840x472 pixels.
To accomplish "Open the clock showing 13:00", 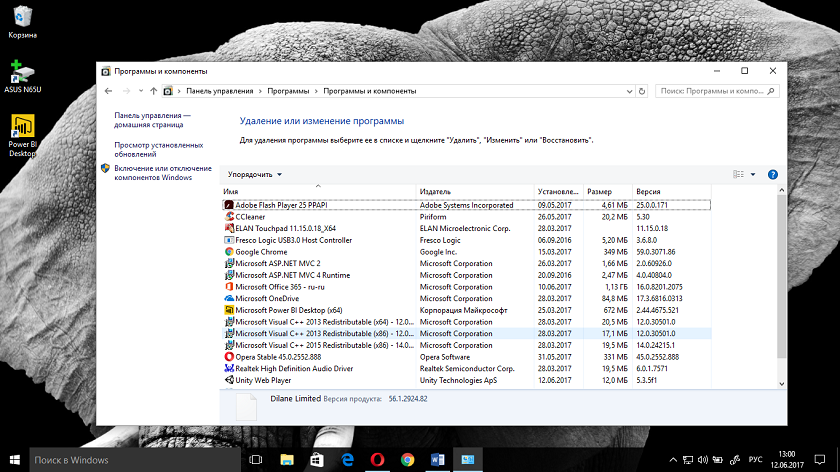I will [x=787, y=460].
